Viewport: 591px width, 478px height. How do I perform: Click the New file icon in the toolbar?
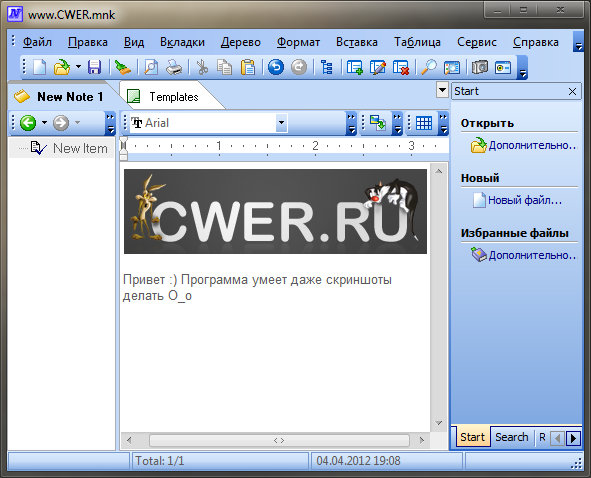click(40, 68)
